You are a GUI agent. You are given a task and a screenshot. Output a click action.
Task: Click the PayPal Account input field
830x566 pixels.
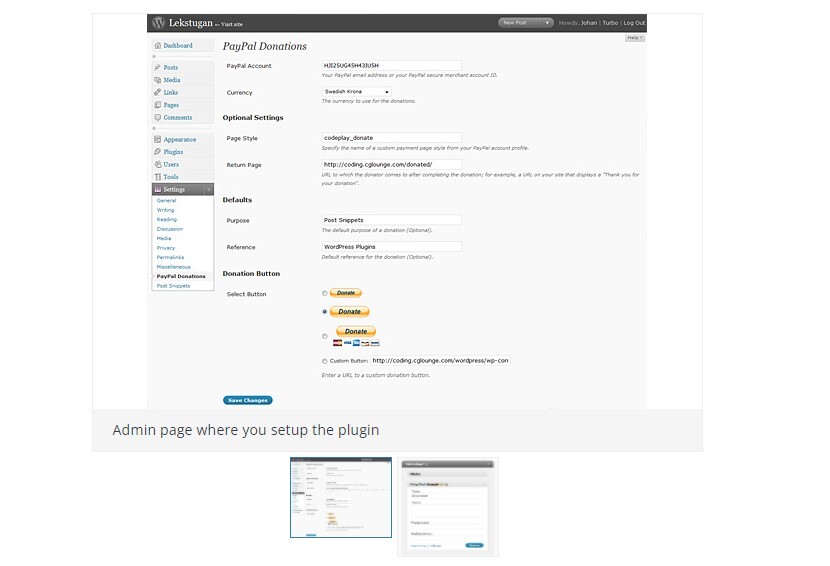pyautogui.click(x=391, y=65)
